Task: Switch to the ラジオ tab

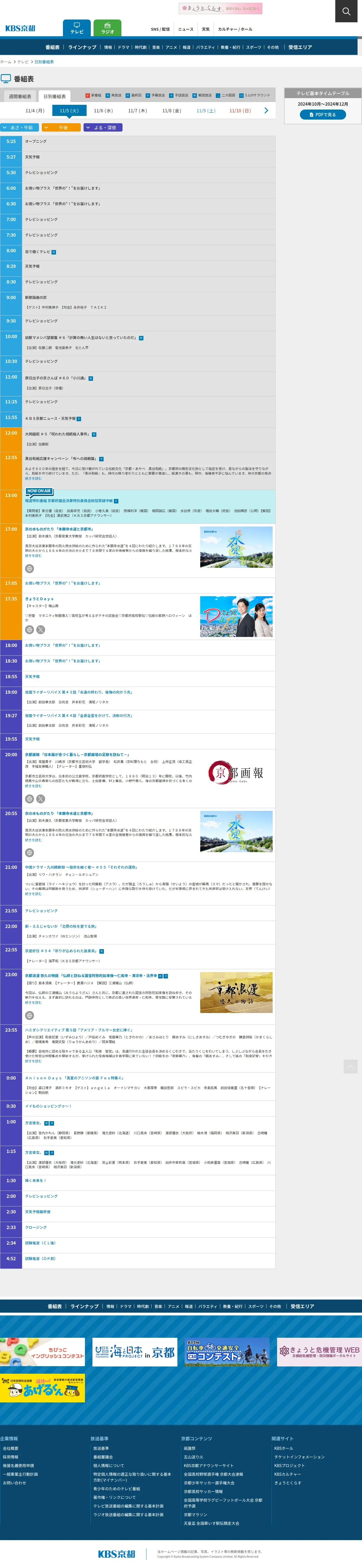Action: (x=108, y=28)
